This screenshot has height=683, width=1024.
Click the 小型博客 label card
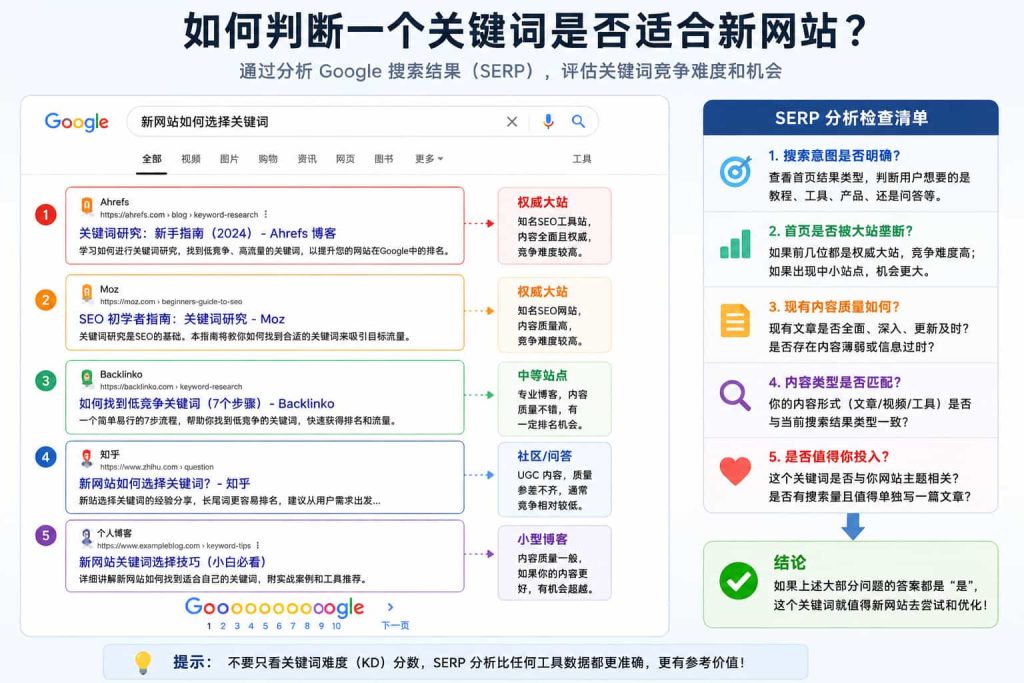554,562
